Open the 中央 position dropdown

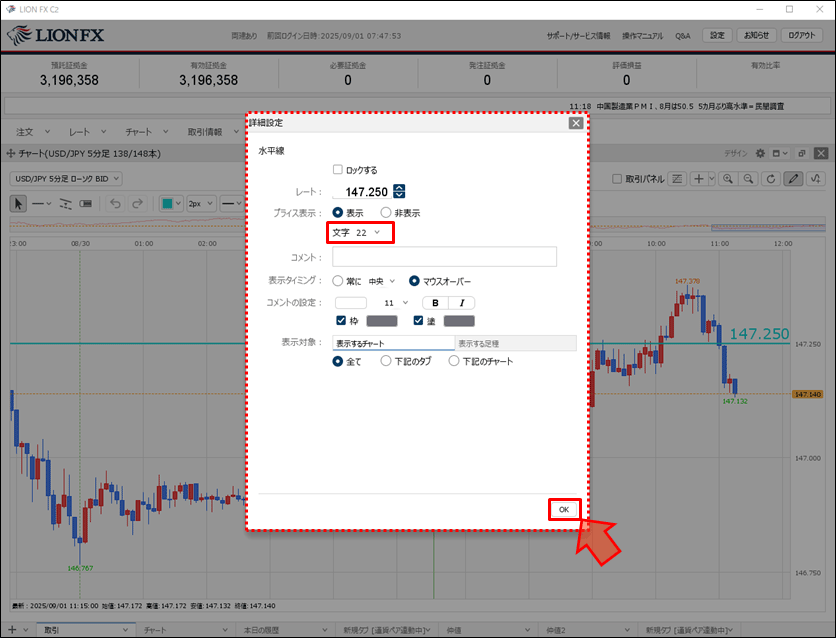[x=382, y=281]
